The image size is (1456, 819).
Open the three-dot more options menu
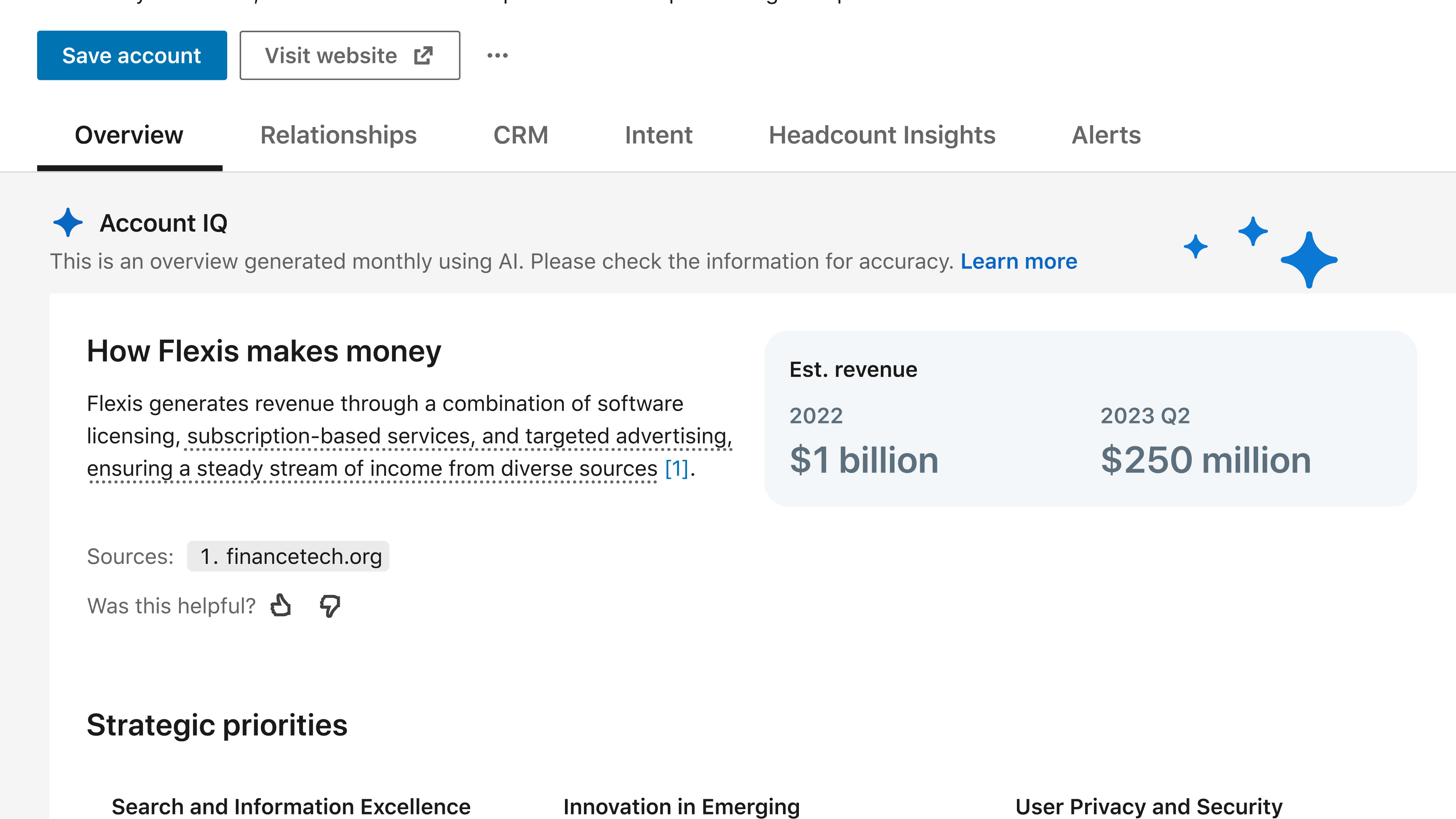pos(497,55)
